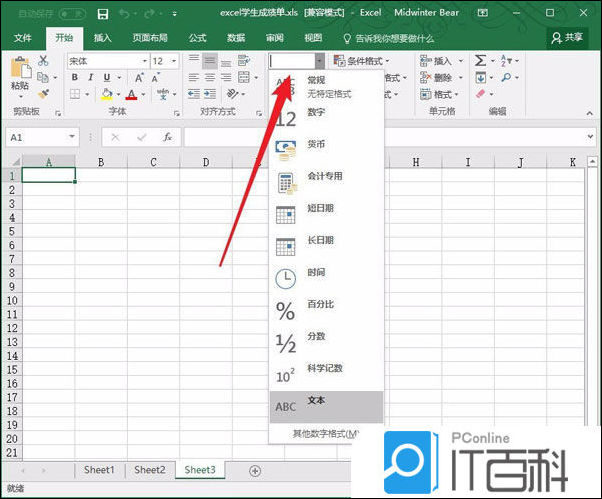The height and width of the screenshot is (499, 602).
Task: Open the 条件格式 conditional formatting menu
Action: tap(361, 61)
